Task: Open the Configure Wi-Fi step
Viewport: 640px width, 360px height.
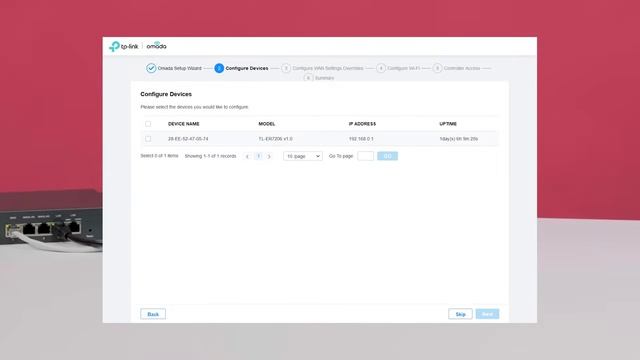Action: pyautogui.click(x=398, y=68)
